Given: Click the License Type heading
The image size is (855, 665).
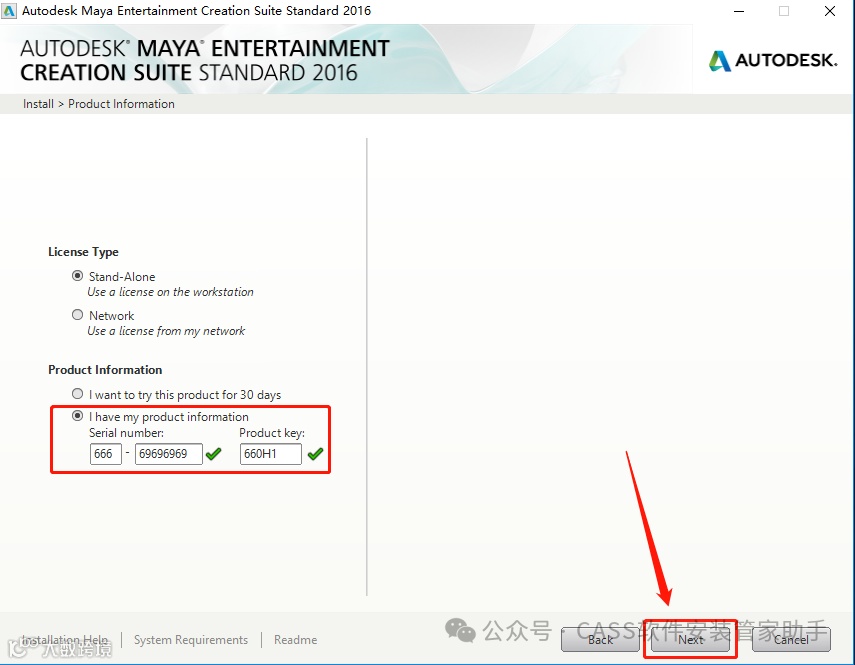Looking at the screenshot, I should pos(83,252).
